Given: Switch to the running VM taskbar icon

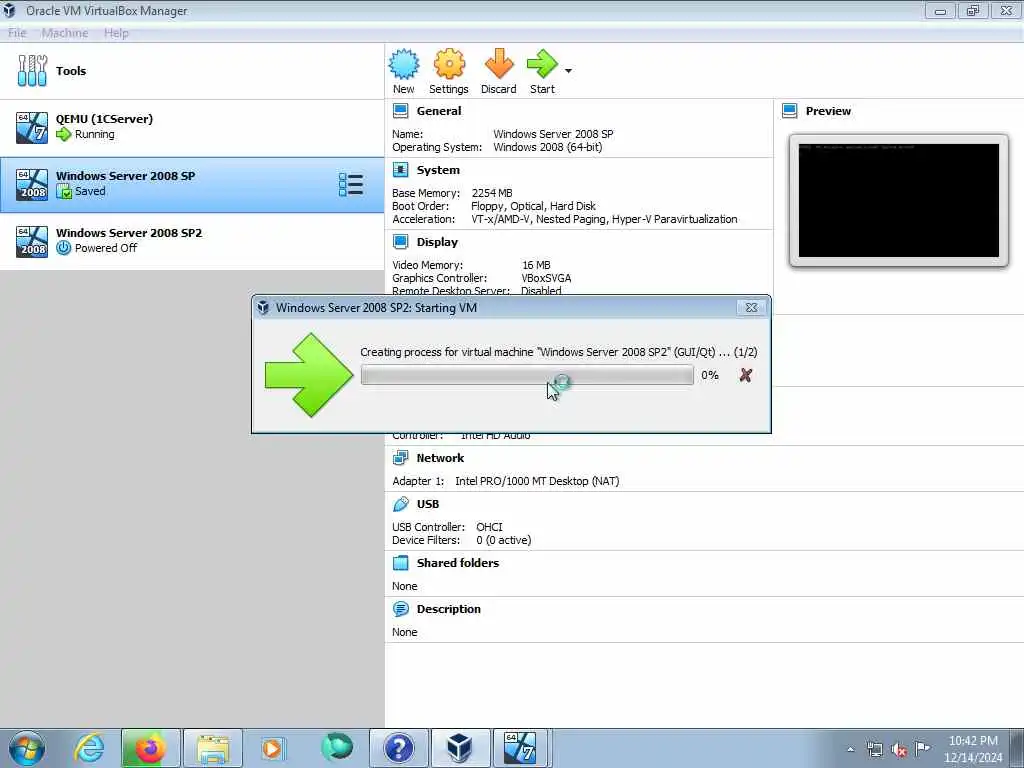Looking at the screenshot, I should [x=520, y=748].
